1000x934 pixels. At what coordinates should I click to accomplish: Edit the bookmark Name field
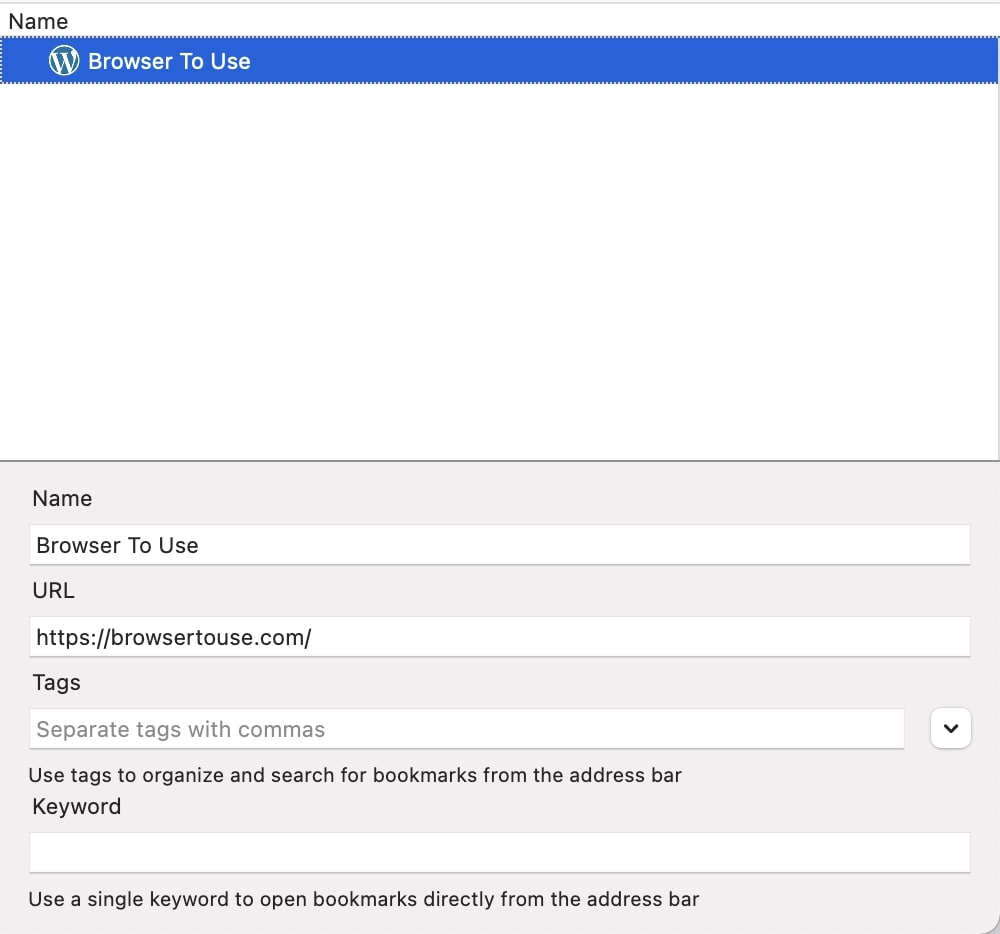(x=499, y=545)
